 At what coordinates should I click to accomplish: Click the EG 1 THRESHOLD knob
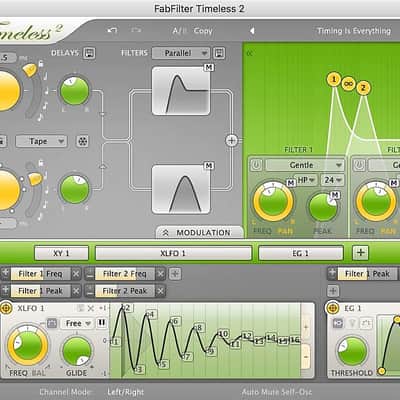[352, 351]
